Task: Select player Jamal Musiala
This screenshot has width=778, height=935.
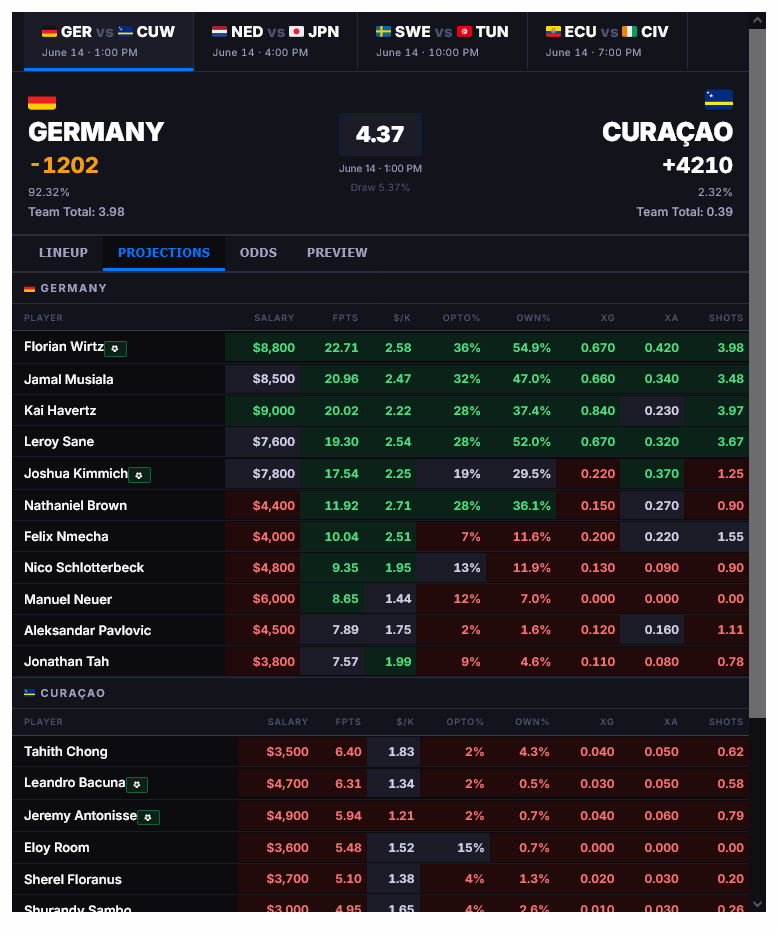Action: coord(69,379)
